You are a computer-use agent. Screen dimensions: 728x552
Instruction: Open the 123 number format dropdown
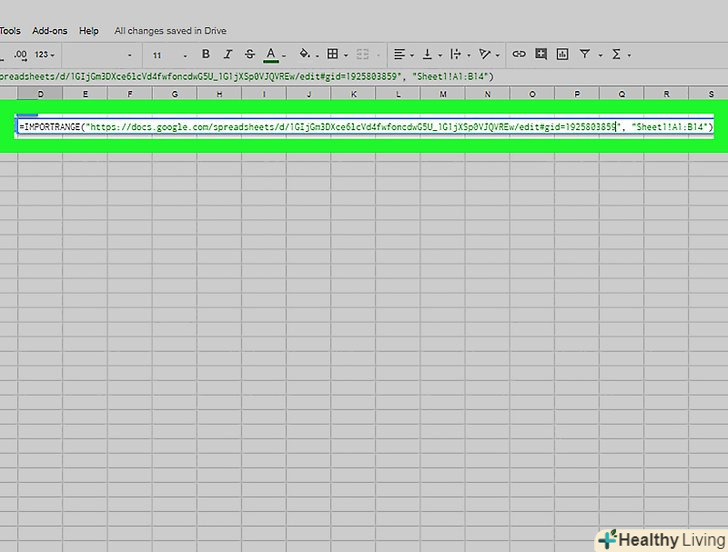(x=45, y=54)
